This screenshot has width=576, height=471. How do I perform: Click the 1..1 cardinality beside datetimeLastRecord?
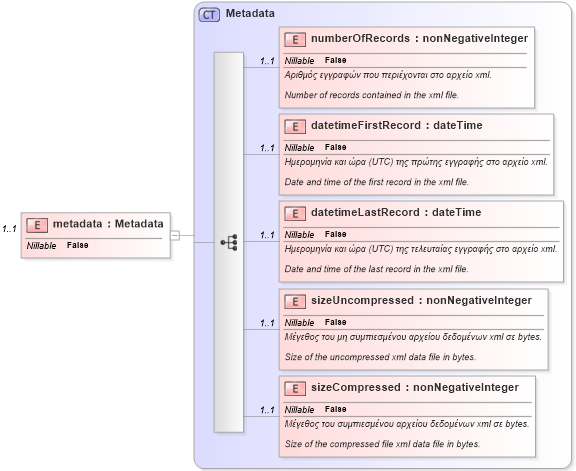tap(267, 235)
